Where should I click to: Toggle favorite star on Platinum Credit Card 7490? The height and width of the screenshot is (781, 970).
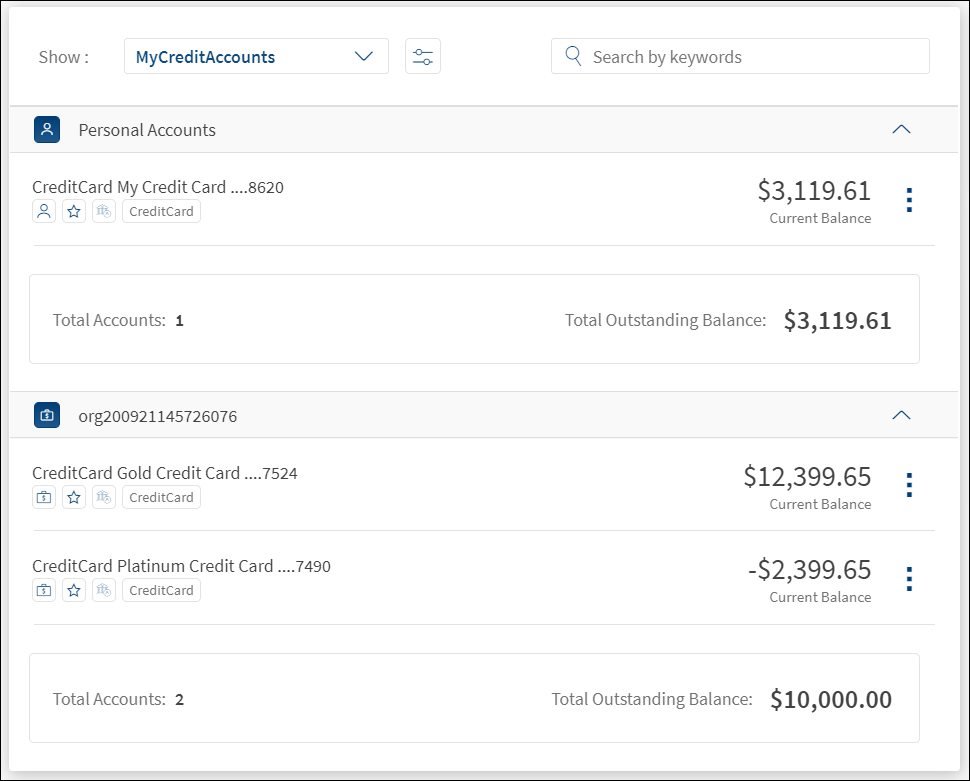tap(74, 590)
